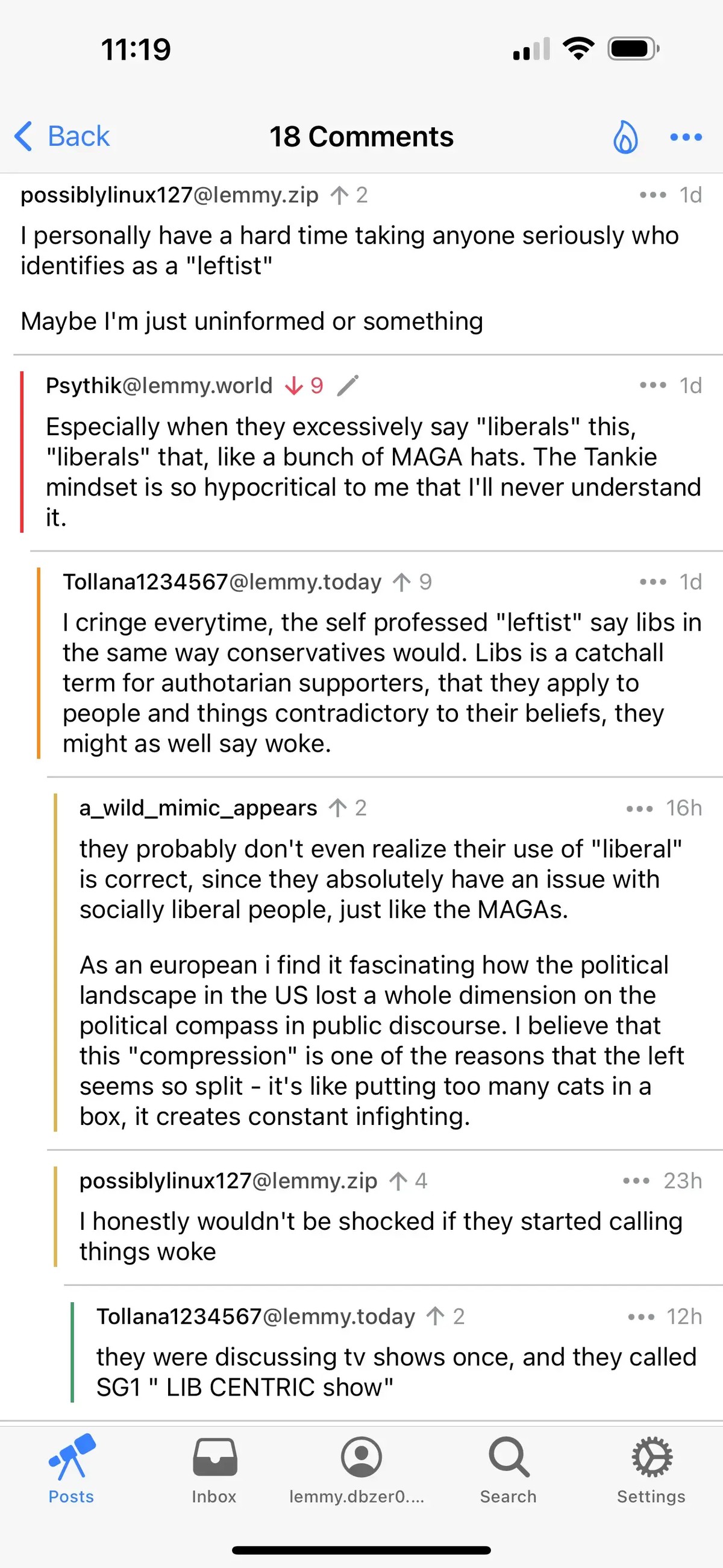Upvote the top possiblylinux127 comment

(x=339, y=195)
